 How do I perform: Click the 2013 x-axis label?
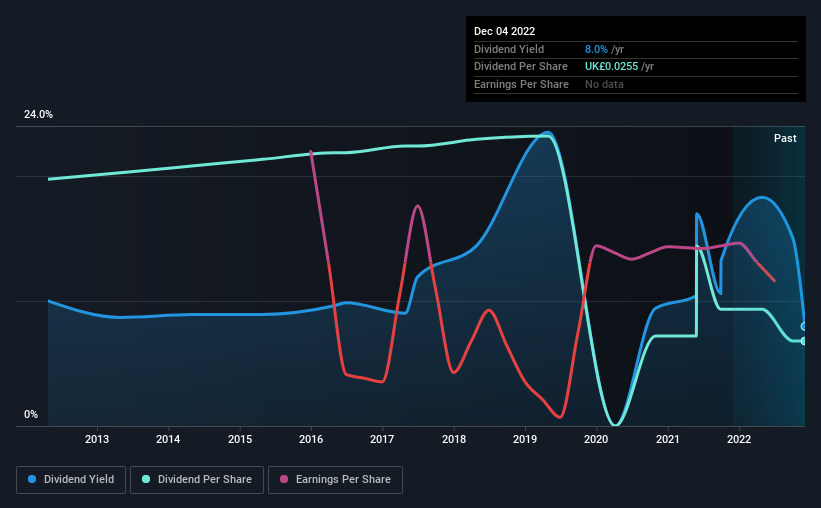tap(97, 439)
